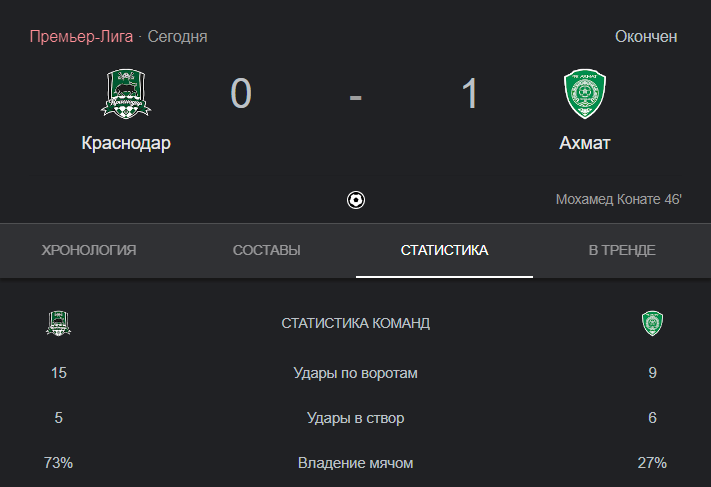711x487 pixels.
Task: Click small Akhmat crest in team statistics
Action: pos(653,323)
